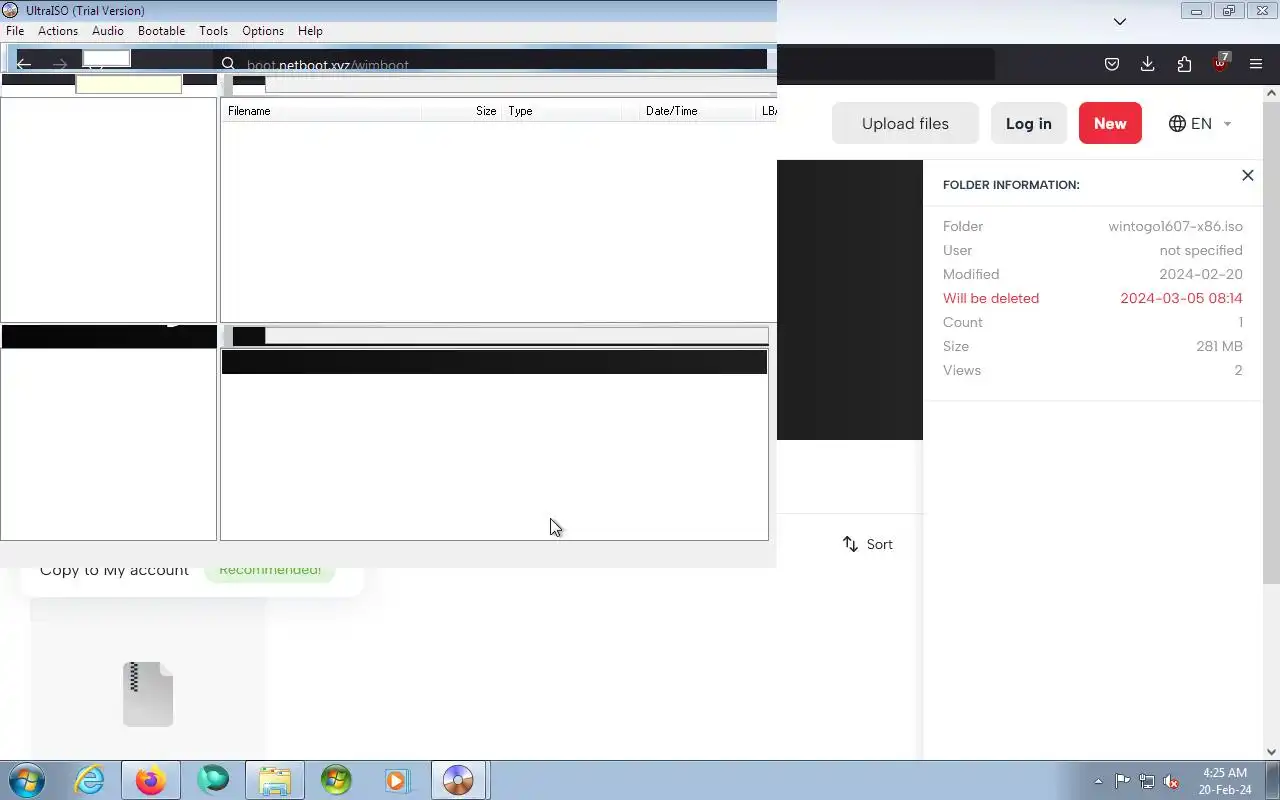Screen dimensions: 1280x800
Task: Open the taskbar clock showing 4:25 AM
Action: pos(1225,781)
